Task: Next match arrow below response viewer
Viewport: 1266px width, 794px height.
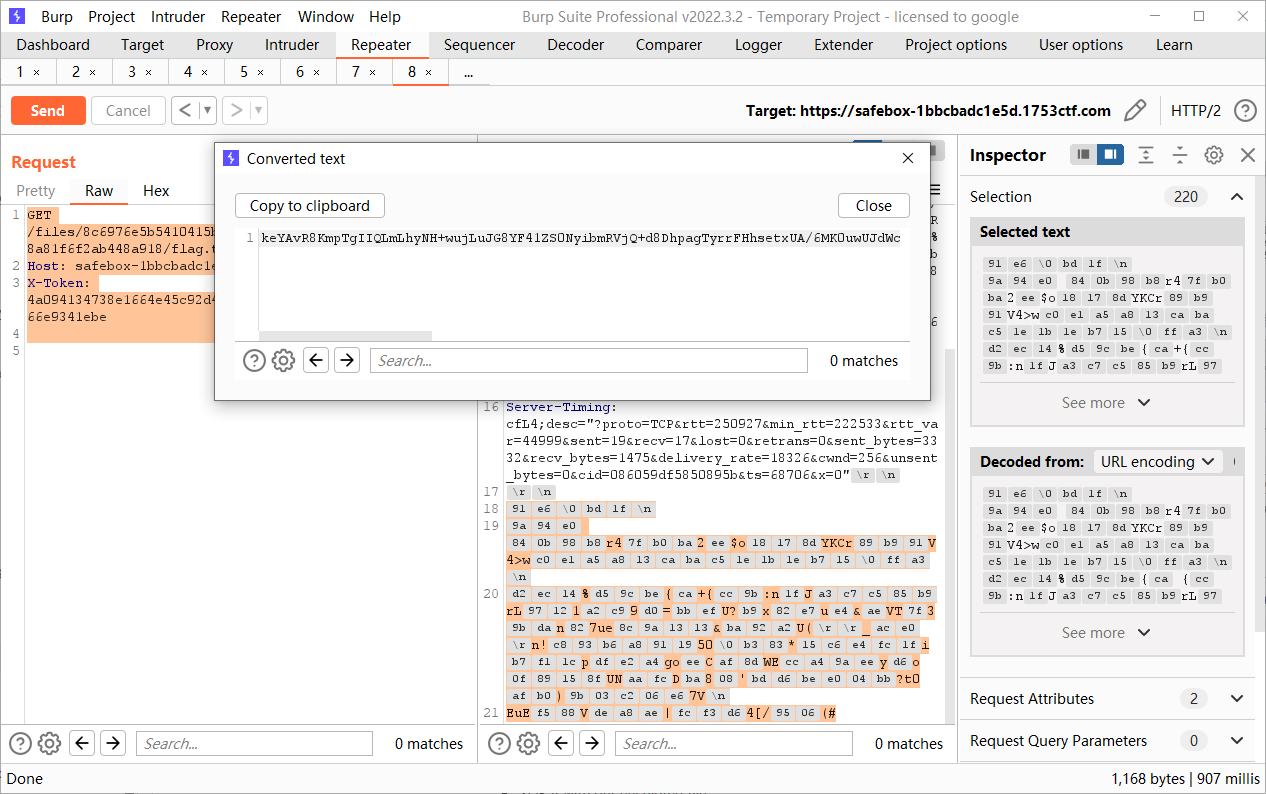Action: tap(592, 743)
